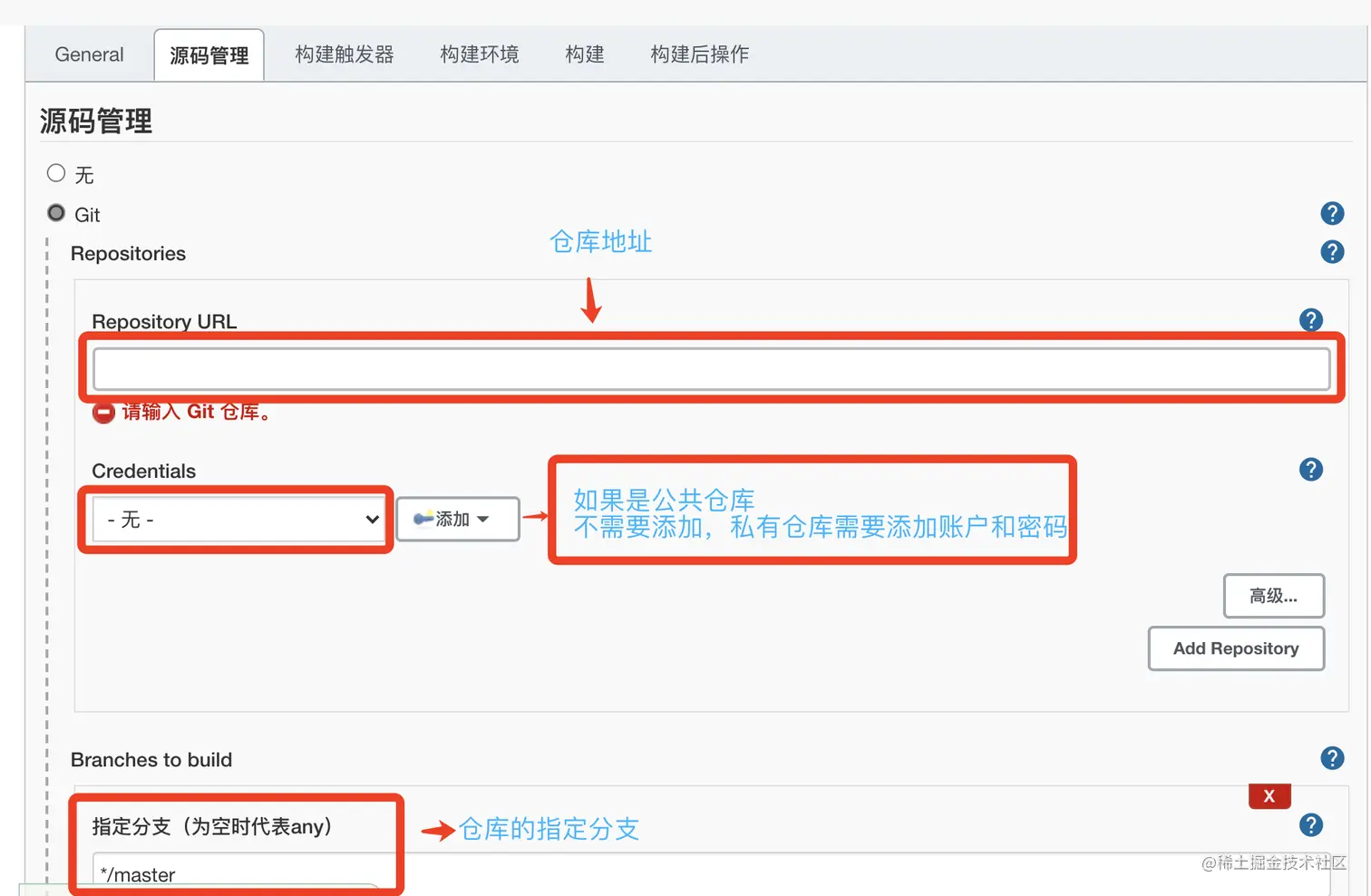1371x896 pixels.
Task: Click the 源码管理 section heading
Action: [x=96, y=121]
